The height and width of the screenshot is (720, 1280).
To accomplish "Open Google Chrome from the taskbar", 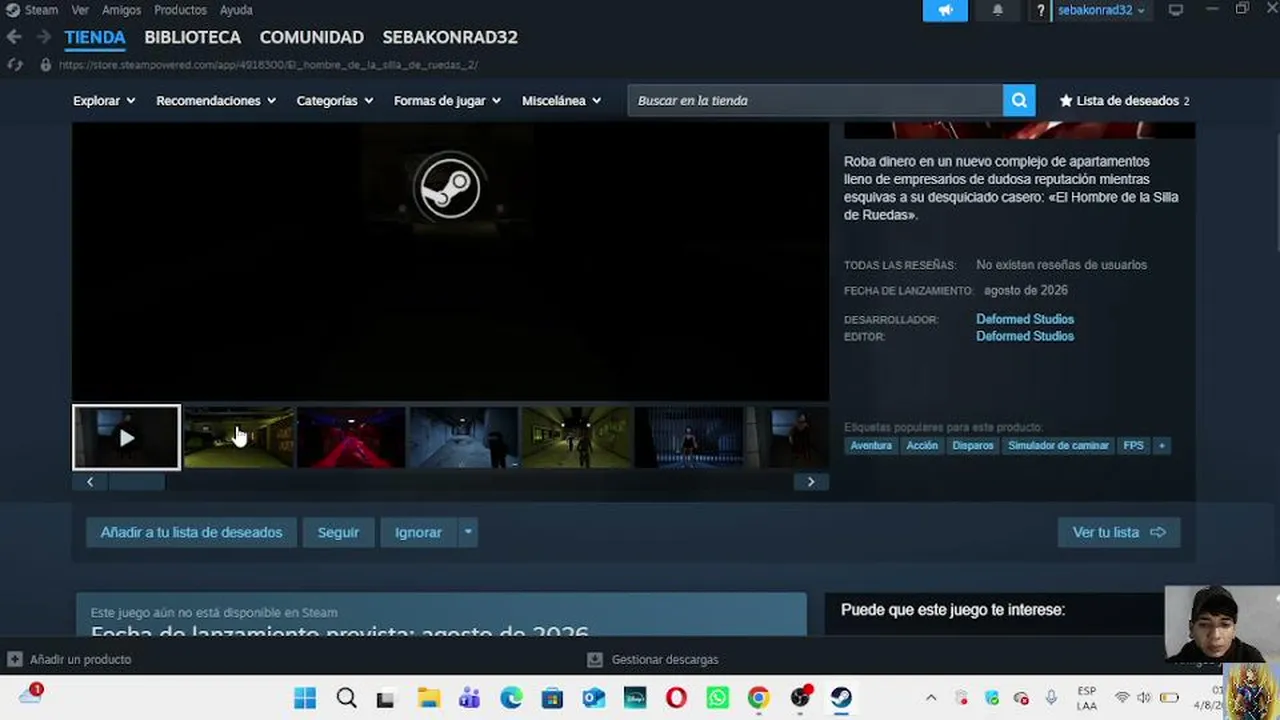I will pyautogui.click(x=759, y=697).
